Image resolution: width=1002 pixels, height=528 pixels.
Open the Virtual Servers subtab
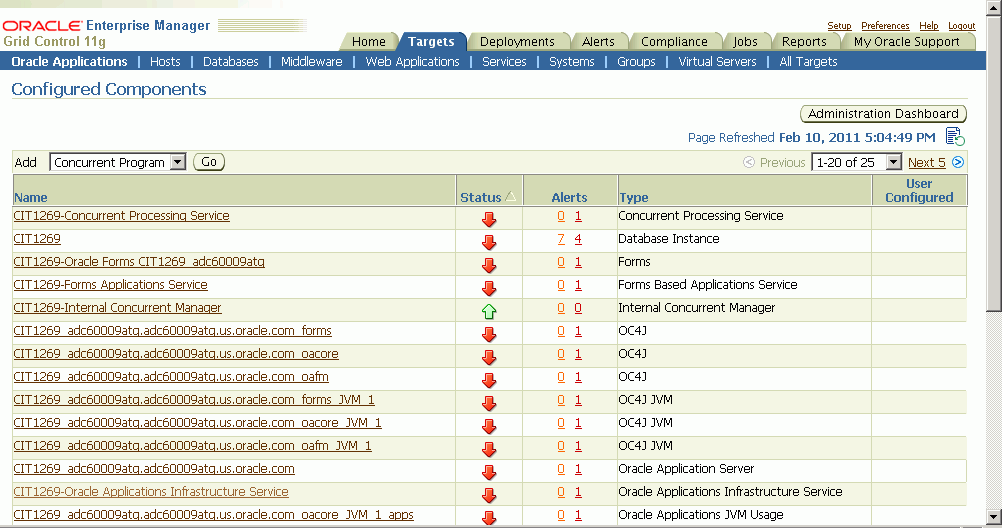pos(717,62)
